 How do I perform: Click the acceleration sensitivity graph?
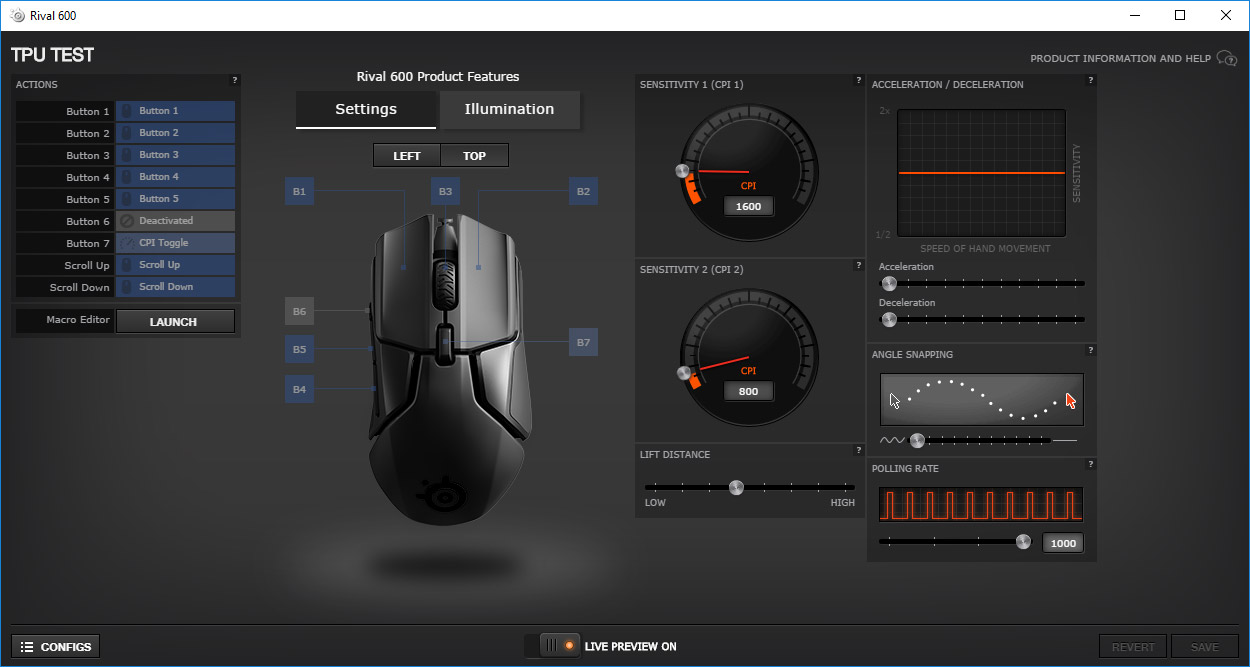pyautogui.click(x=981, y=173)
